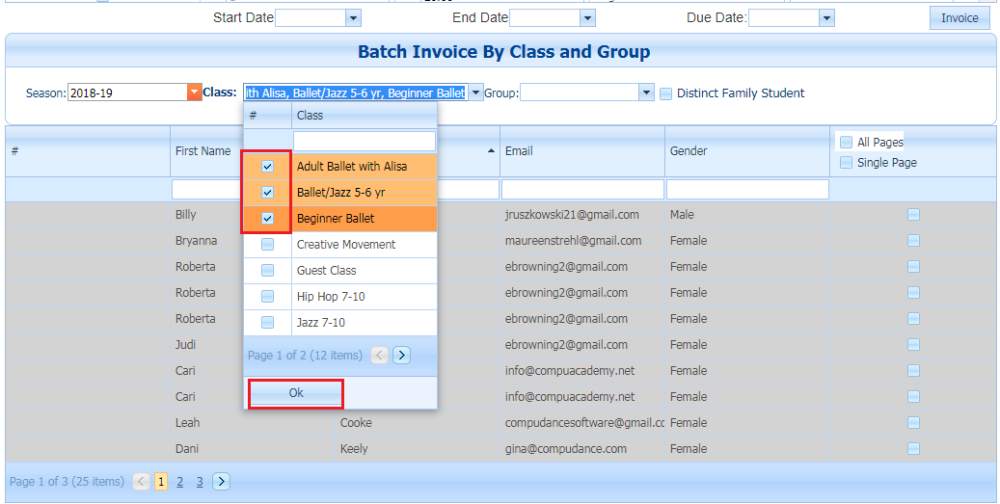Click email gina@compudance.com

[566, 449]
